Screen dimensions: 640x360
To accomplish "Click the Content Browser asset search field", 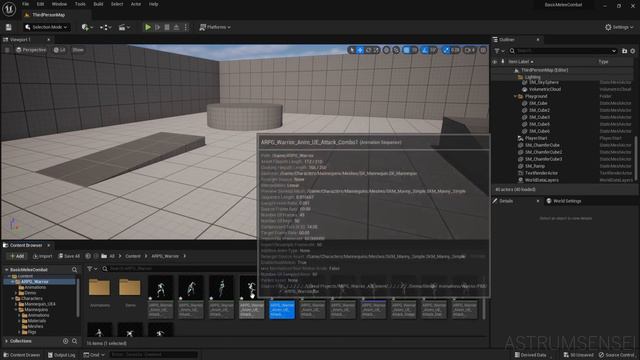I will tap(180, 269).
